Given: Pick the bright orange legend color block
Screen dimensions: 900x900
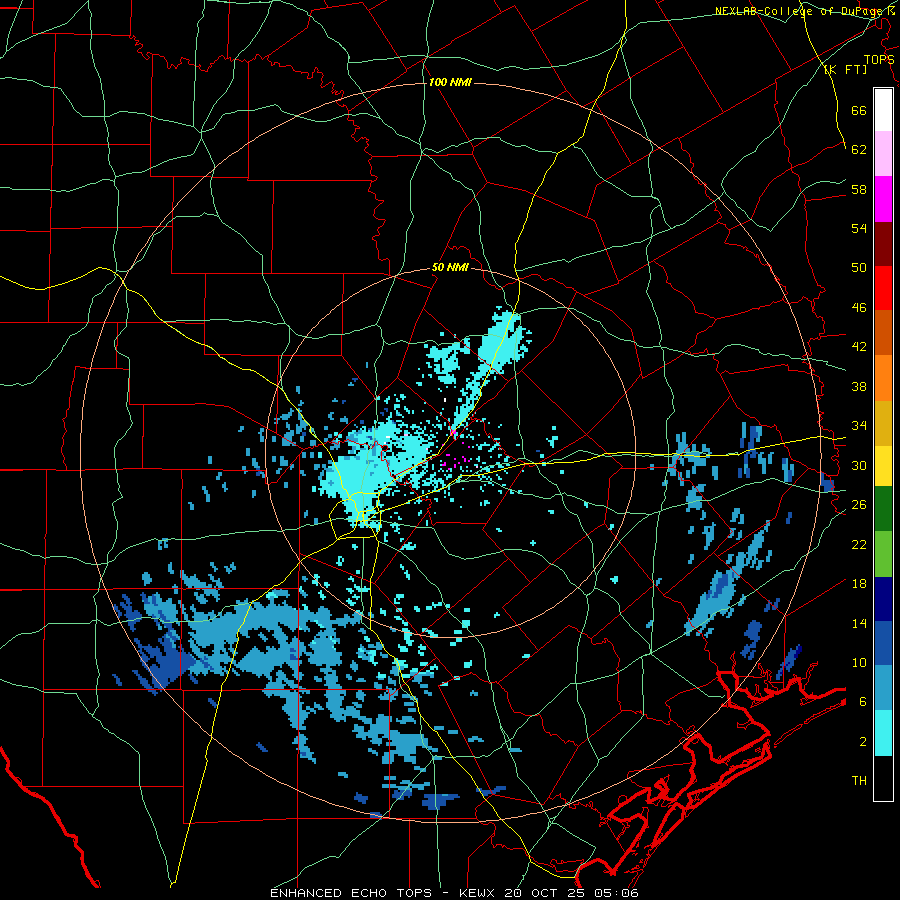Looking at the screenshot, I should (x=883, y=378).
